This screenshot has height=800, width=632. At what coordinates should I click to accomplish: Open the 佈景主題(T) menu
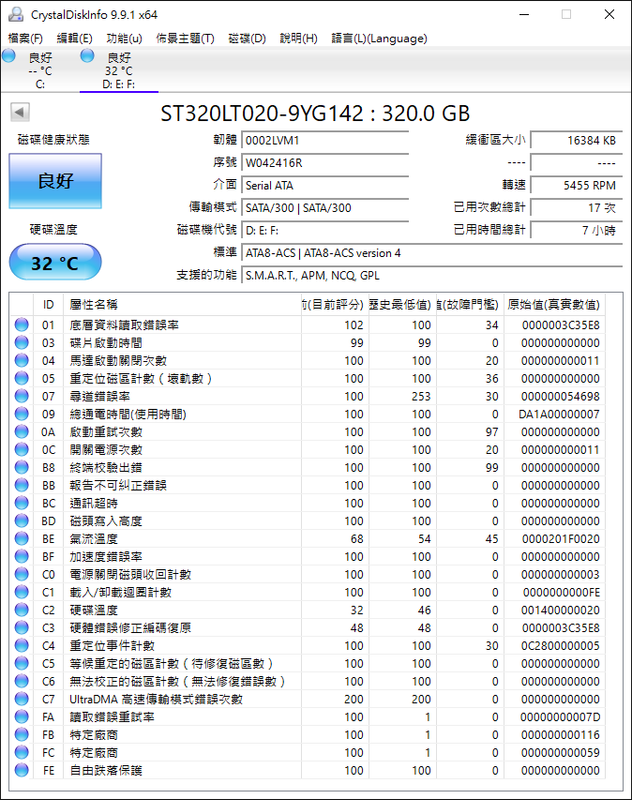[x=185, y=38]
